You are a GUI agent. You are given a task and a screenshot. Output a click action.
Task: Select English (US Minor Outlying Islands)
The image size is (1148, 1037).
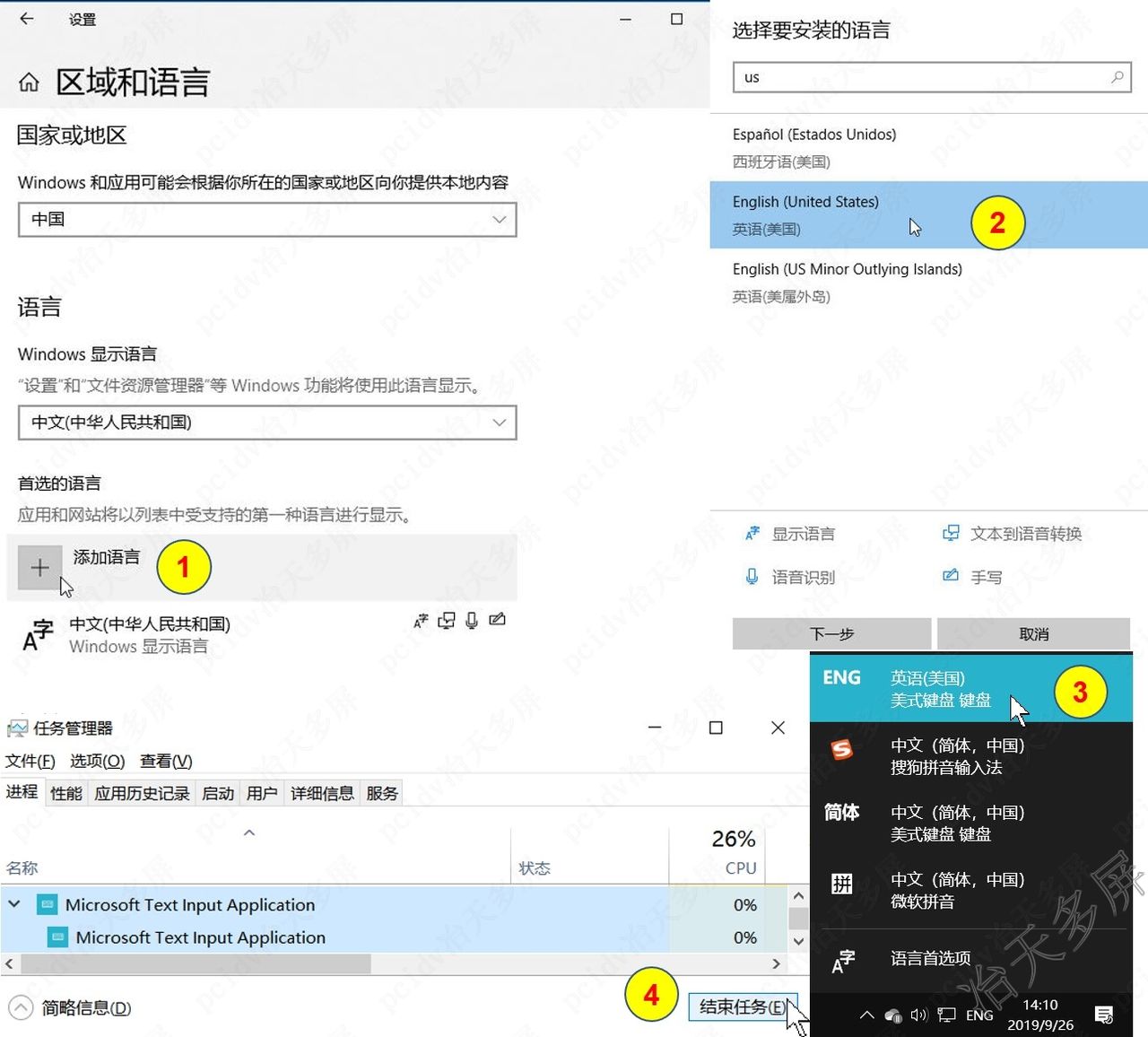tap(928, 283)
